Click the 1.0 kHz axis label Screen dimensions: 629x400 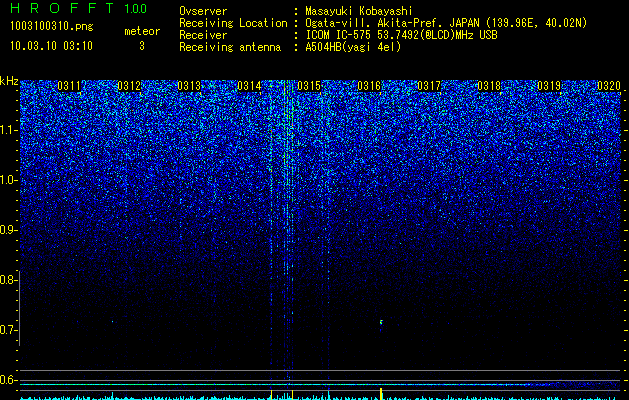pos(8,180)
